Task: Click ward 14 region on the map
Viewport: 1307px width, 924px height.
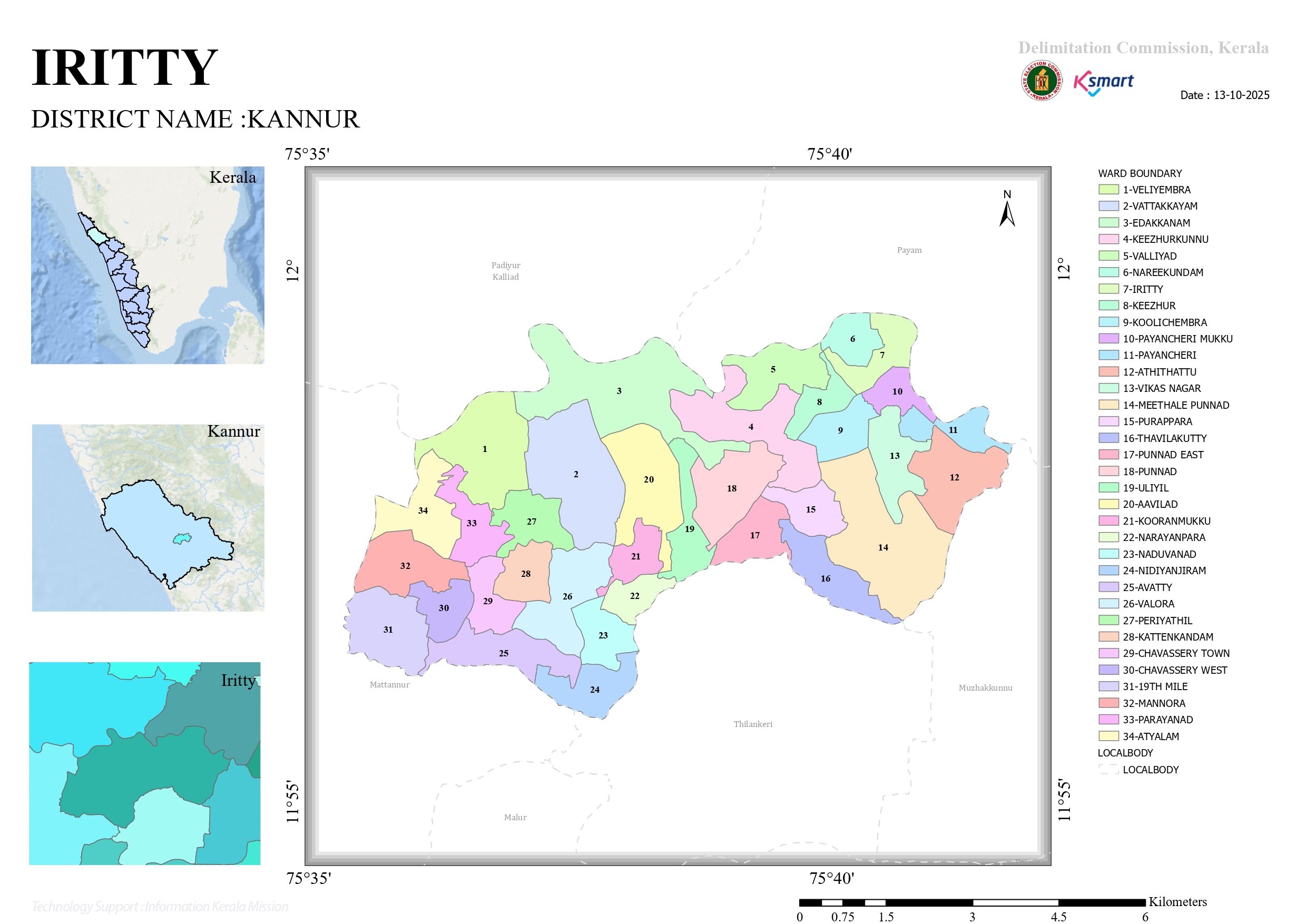Action: (883, 547)
